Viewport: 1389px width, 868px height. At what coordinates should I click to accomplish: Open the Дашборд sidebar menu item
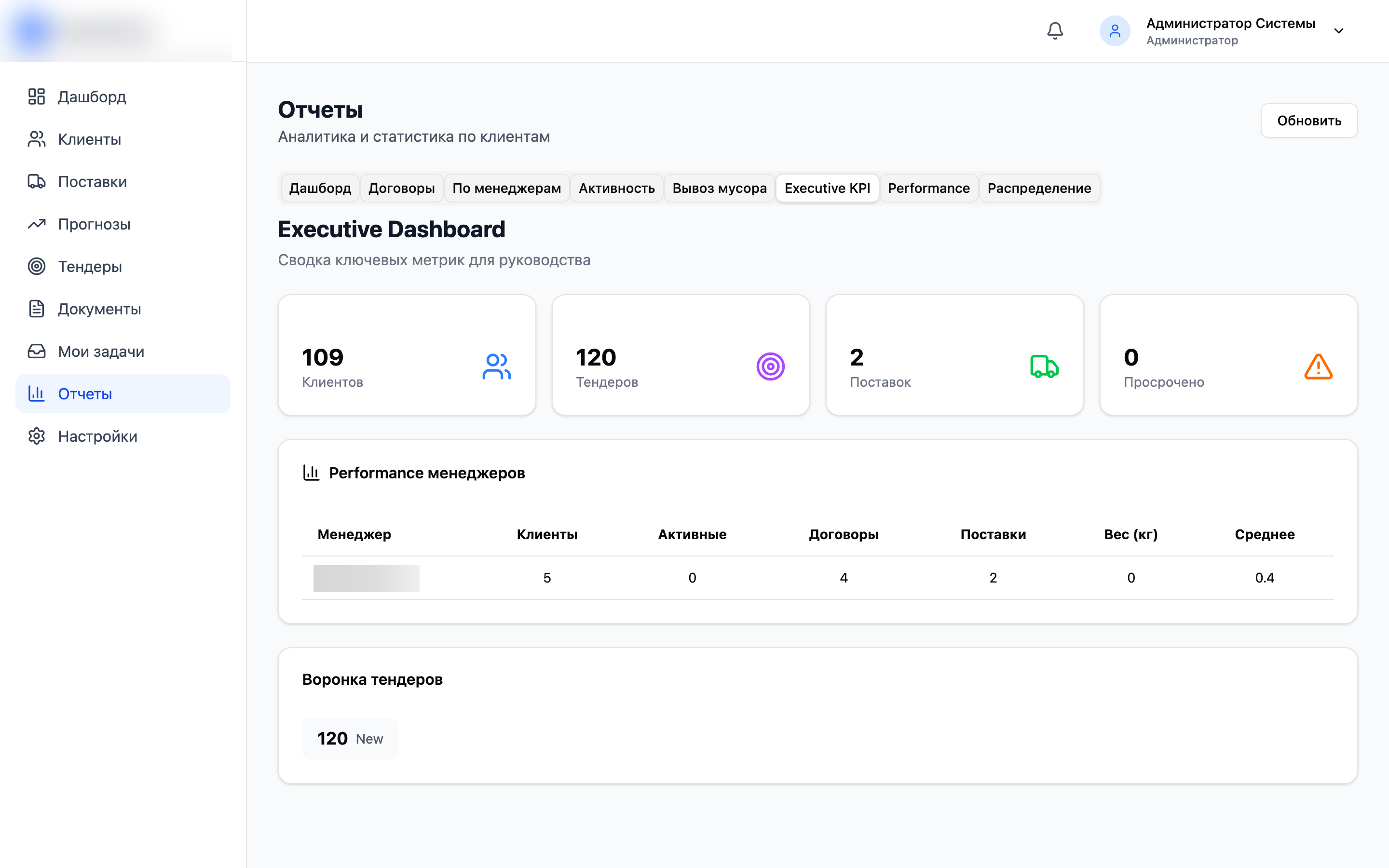click(123, 96)
